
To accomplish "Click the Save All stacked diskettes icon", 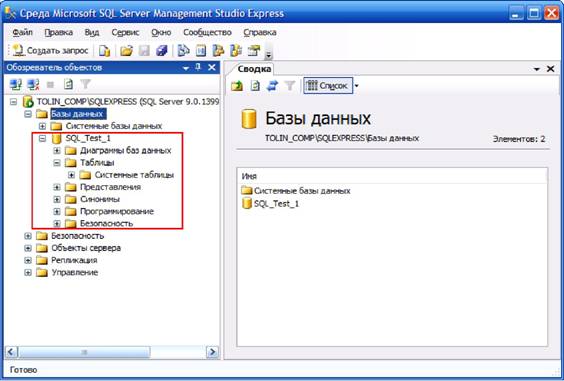I will 162,51.
